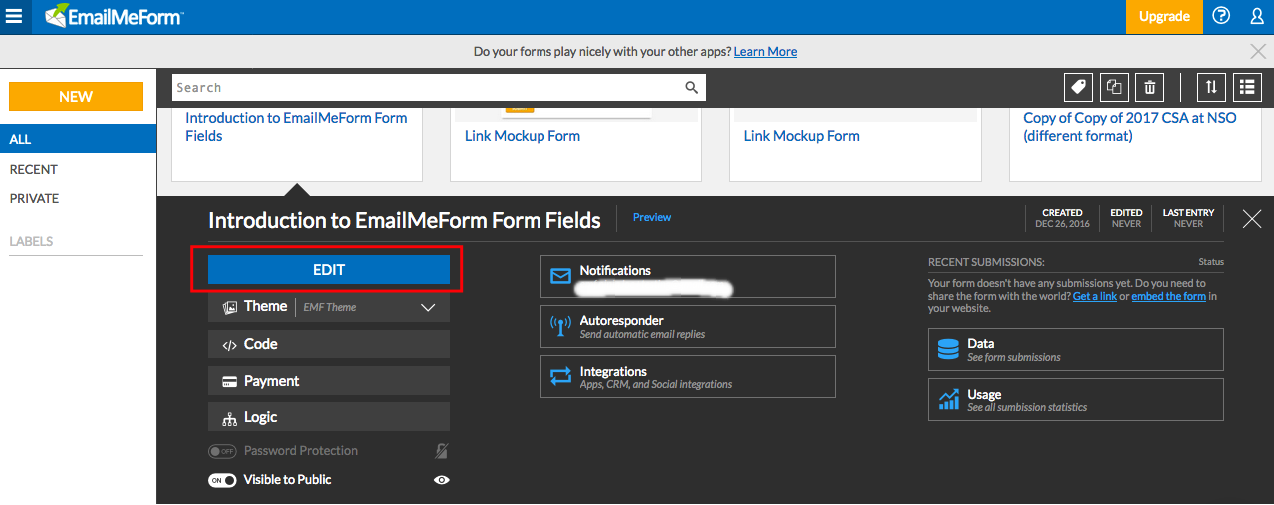Click the password protection lock icon

coord(441,451)
